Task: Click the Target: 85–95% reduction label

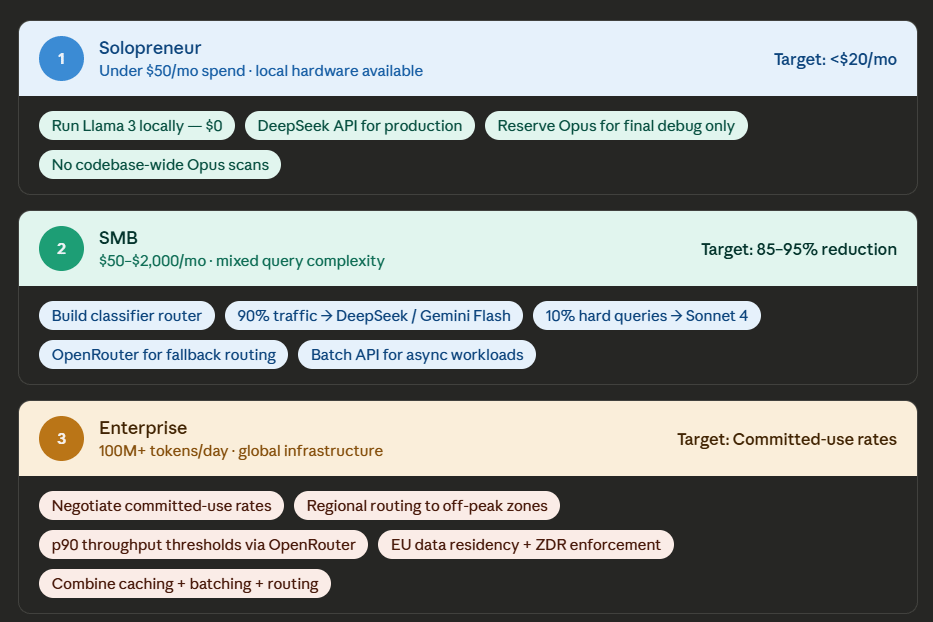Action: click(x=799, y=249)
